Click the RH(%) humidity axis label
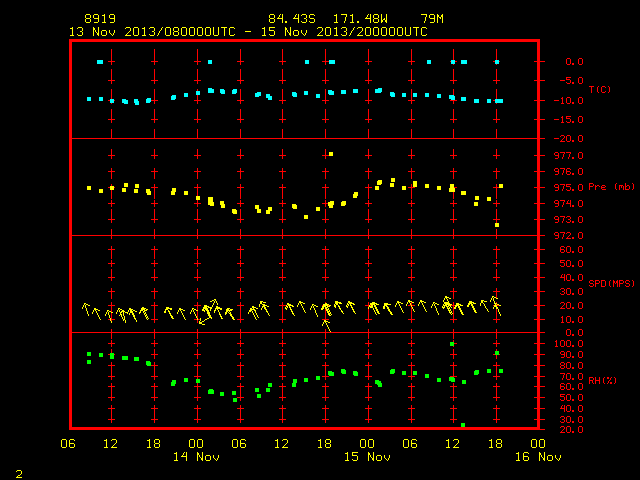This screenshot has width=640, height=480. coord(602,380)
